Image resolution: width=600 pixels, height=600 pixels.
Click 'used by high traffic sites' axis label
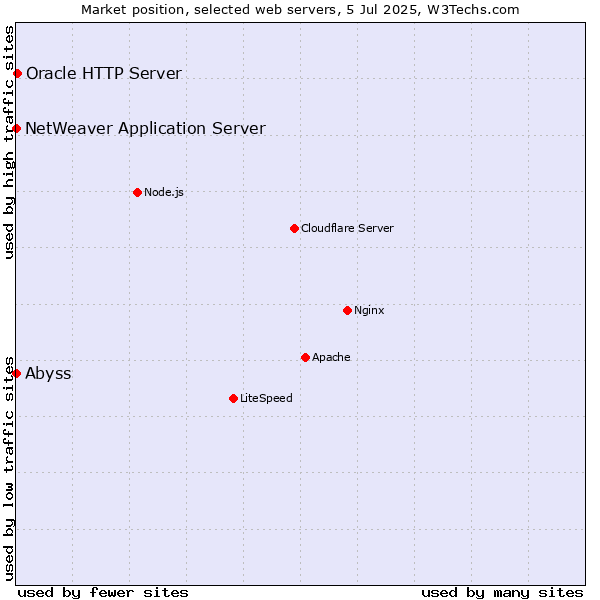click(x=9, y=142)
